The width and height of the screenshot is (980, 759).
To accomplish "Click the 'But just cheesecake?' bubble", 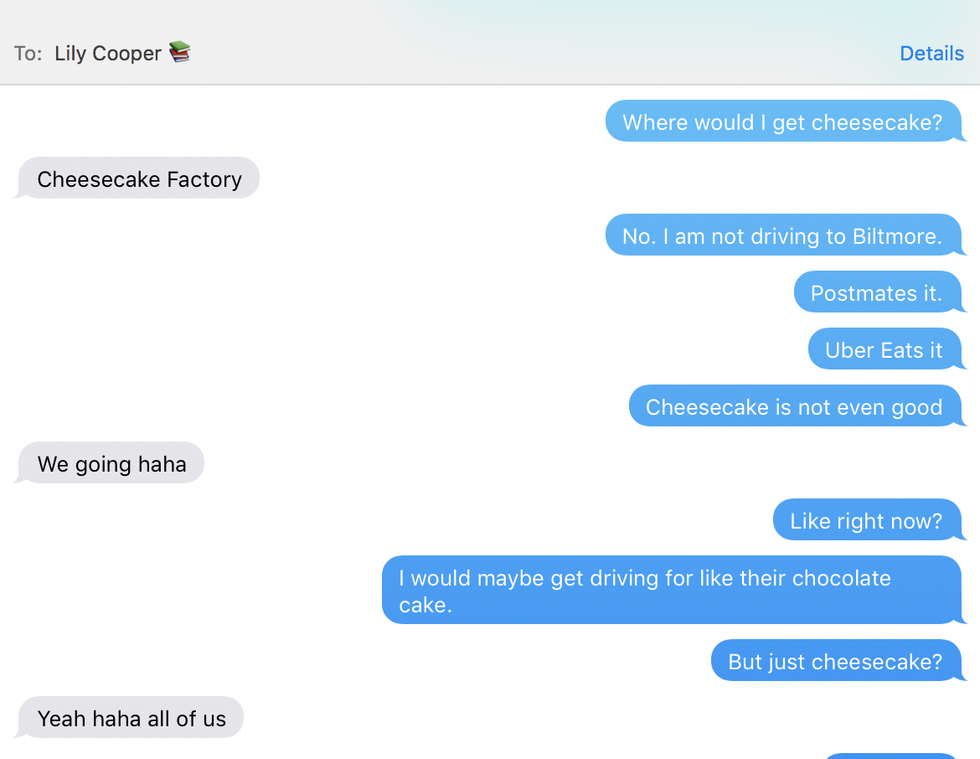I will coord(836,660).
